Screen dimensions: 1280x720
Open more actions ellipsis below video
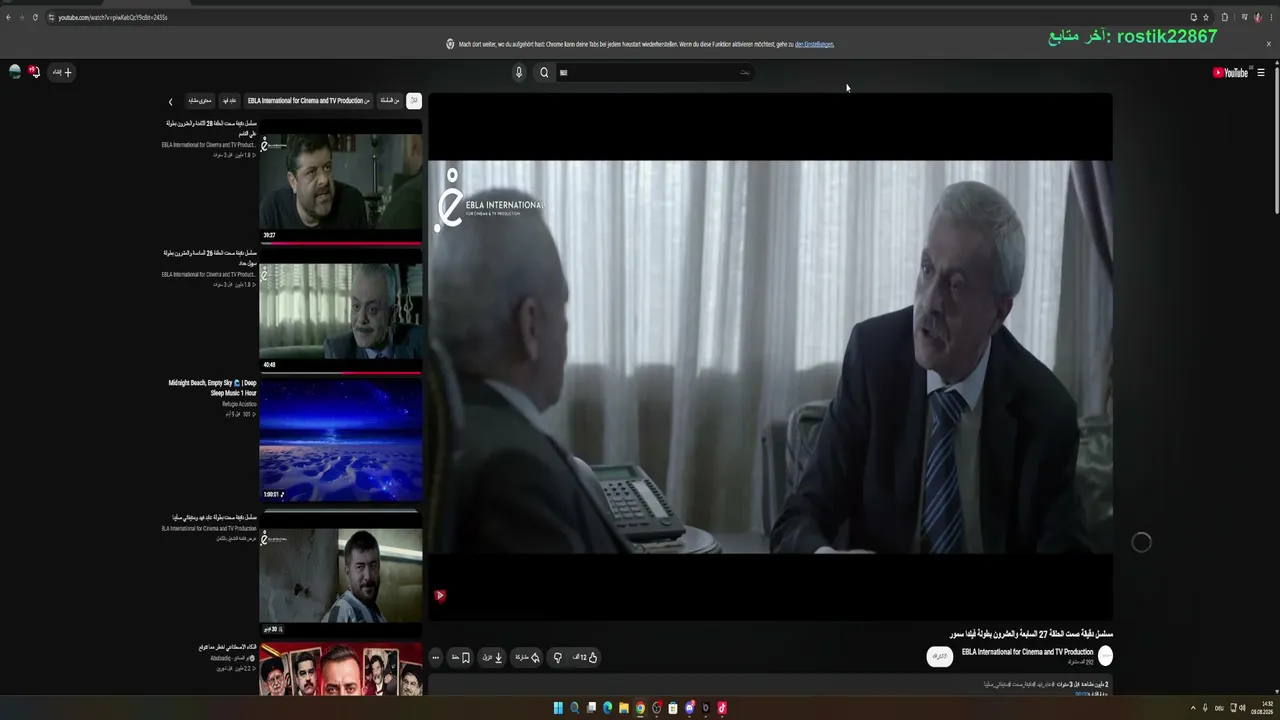tap(435, 657)
